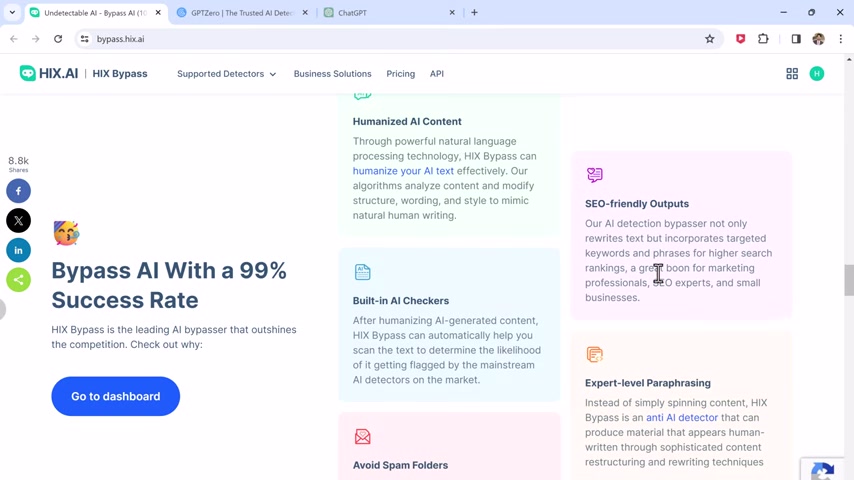854x480 pixels.
Task: Open a new browser tab
Action: [474, 13]
